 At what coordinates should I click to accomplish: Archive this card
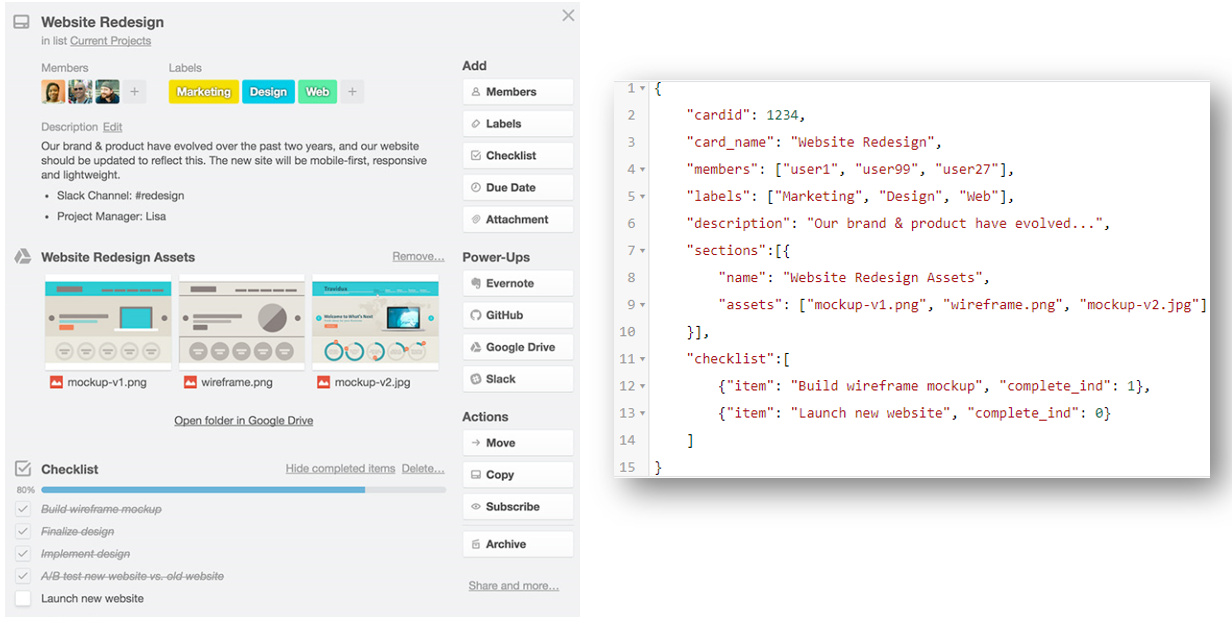coord(517,544)
